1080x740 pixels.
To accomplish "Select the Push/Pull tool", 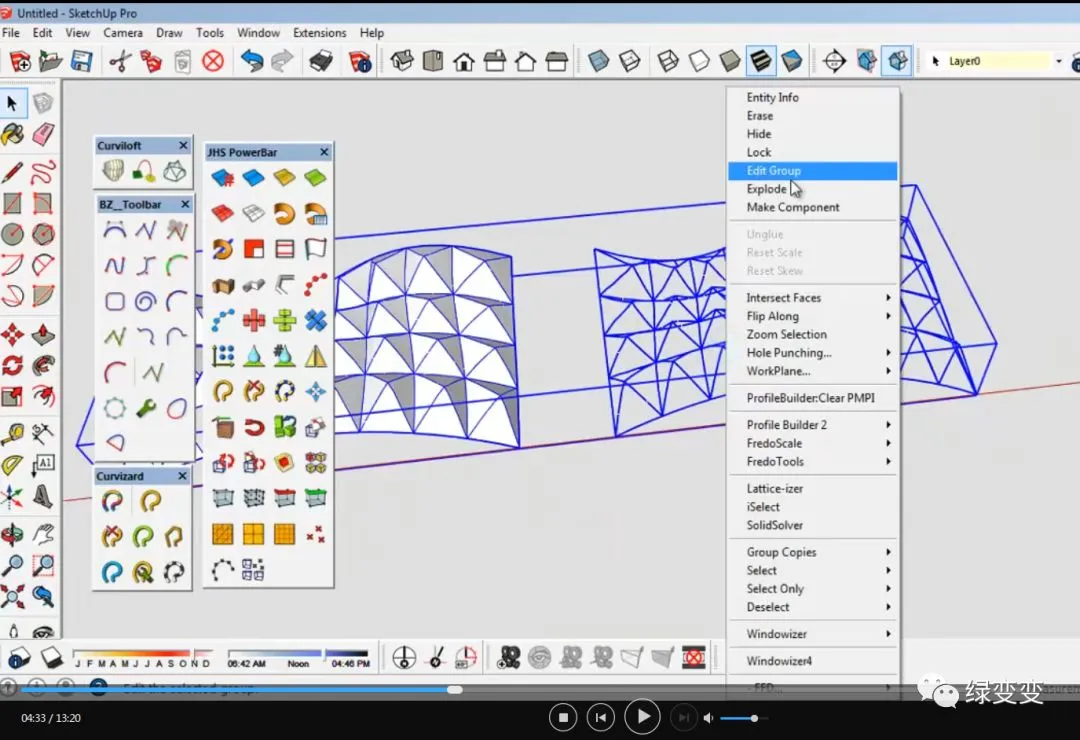I will click(43, 335).
